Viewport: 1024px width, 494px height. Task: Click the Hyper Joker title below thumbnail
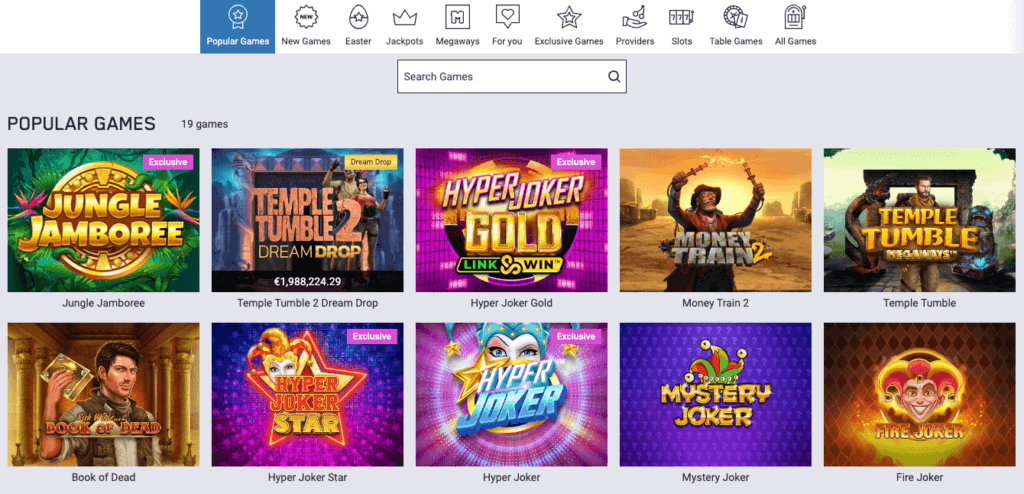pyautogui.click(x=511, y=478)
